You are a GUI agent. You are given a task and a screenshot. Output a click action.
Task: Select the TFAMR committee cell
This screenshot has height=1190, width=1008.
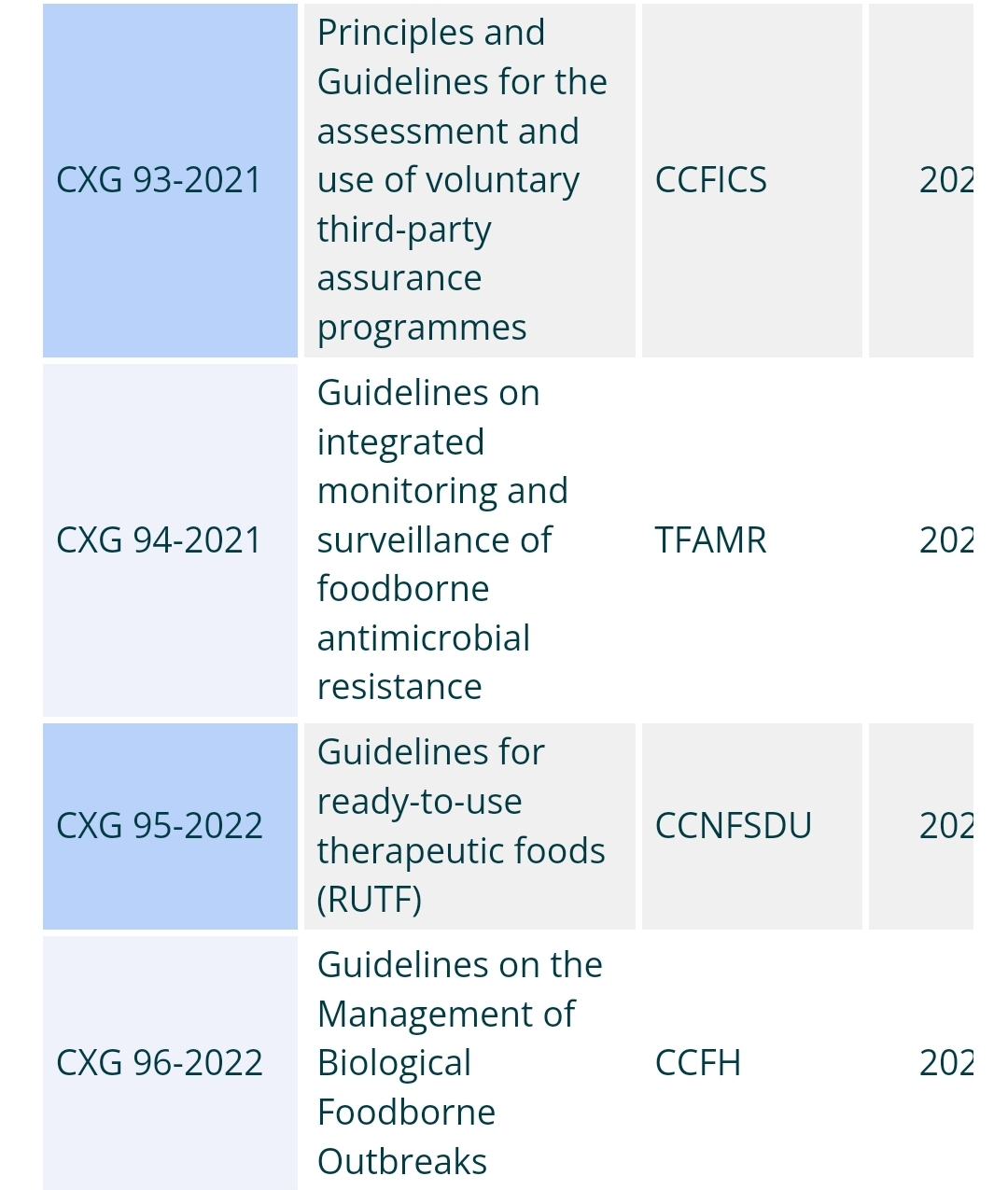click(x=711, y=540)
